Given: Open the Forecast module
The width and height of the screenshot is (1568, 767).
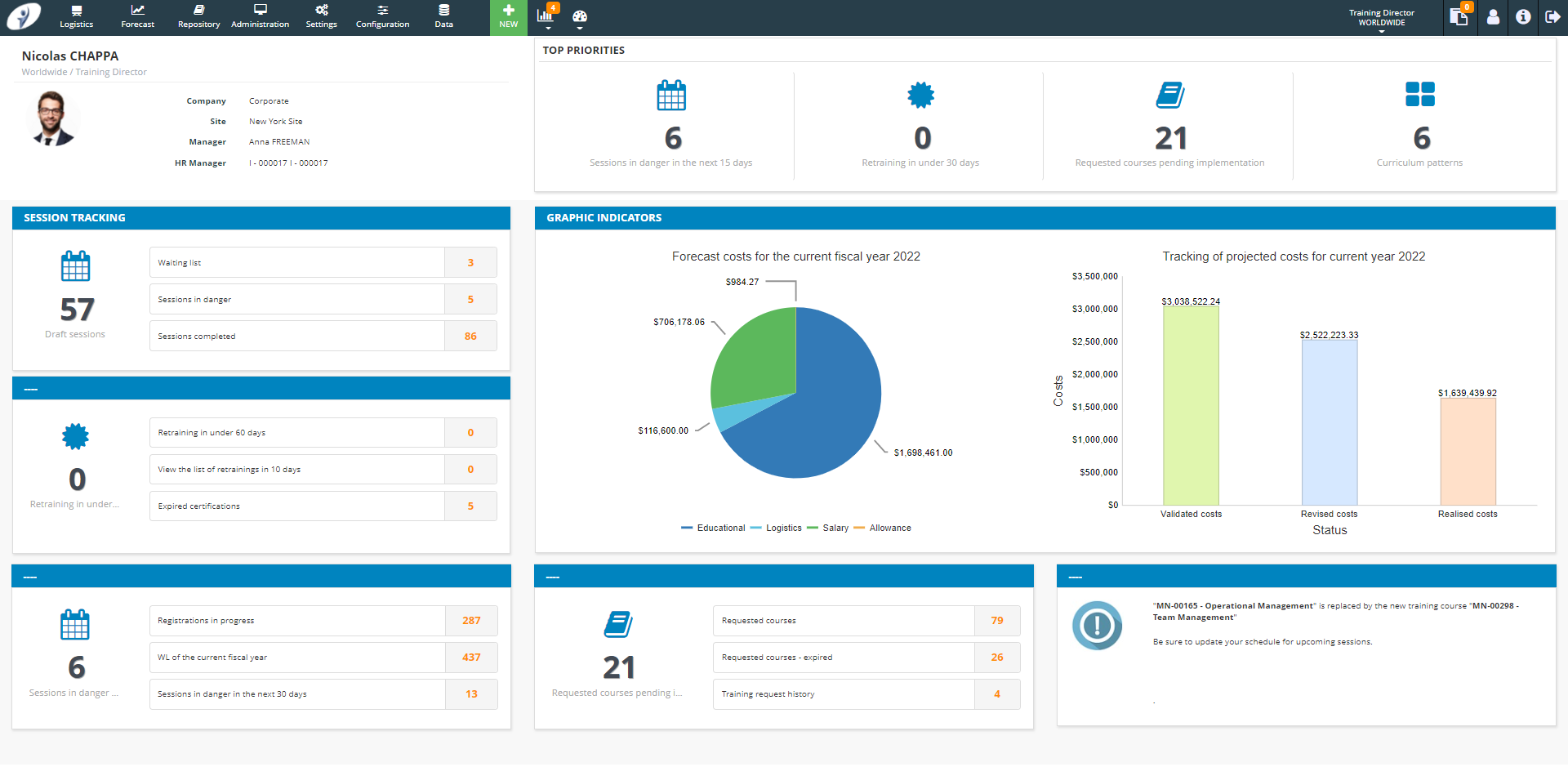Looking at the screenshot, I should (x=137, y=16).
